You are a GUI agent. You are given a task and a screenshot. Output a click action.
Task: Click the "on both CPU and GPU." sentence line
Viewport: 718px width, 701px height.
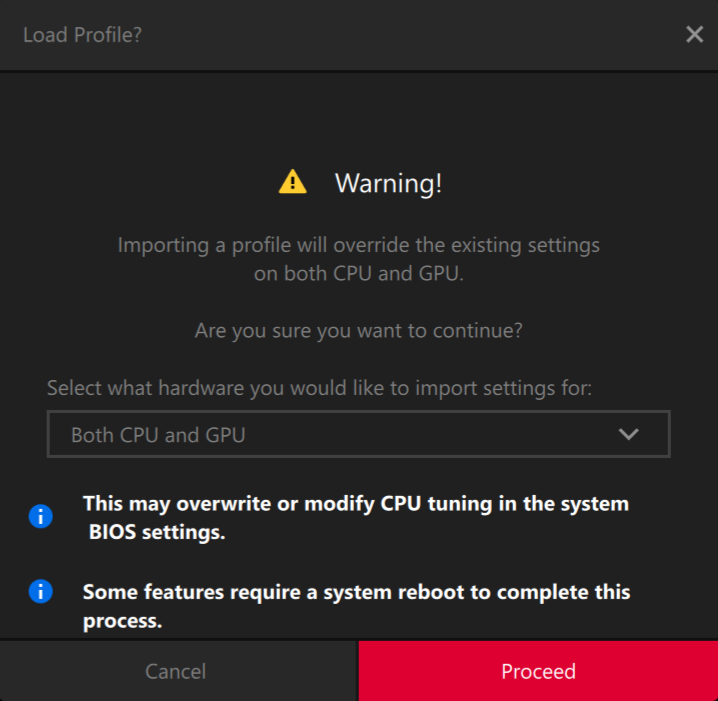tap(358, 273)
